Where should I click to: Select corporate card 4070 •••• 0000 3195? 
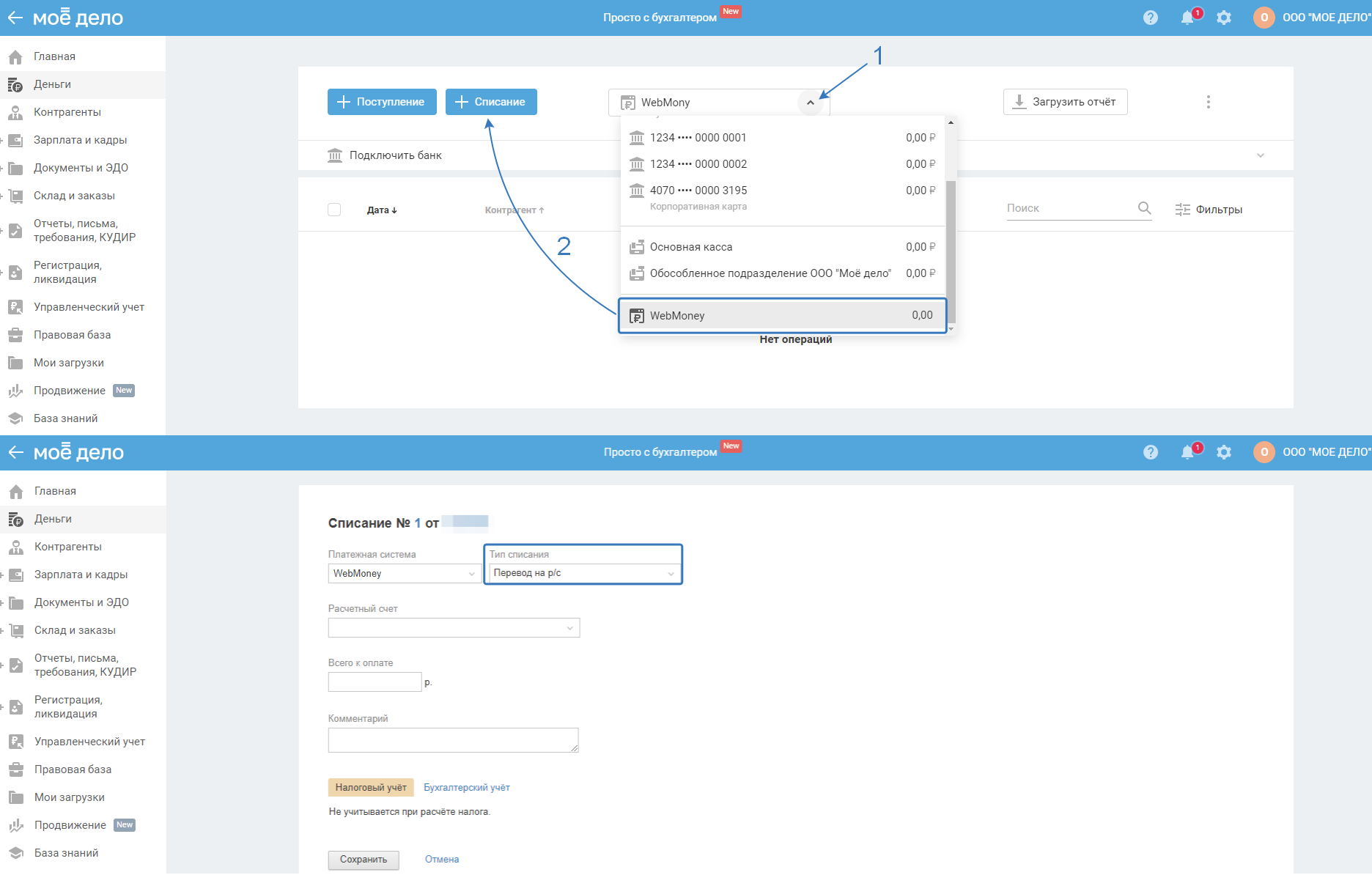click(x=783, y=197)
